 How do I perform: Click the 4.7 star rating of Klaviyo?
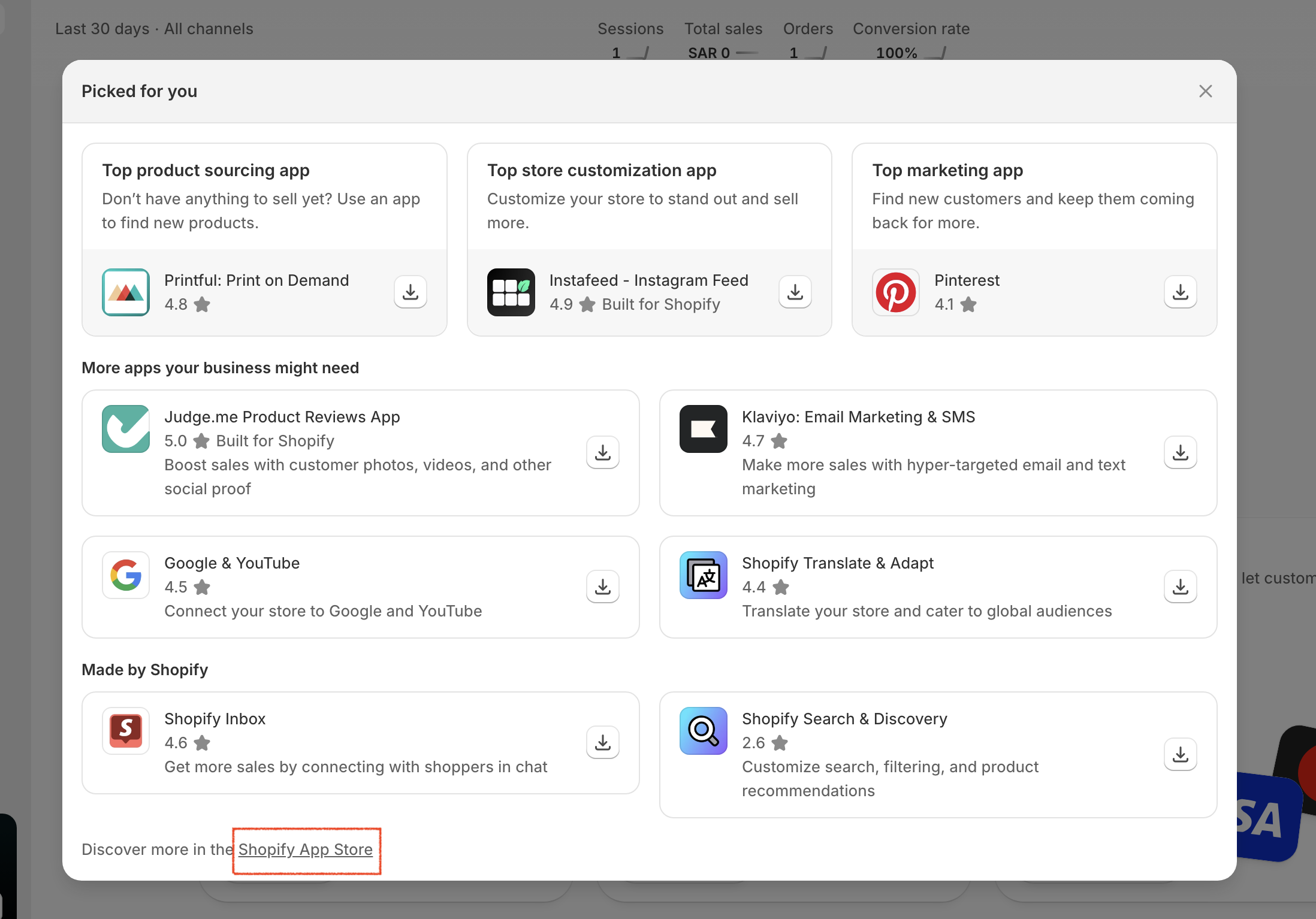[x=765, y=441]
